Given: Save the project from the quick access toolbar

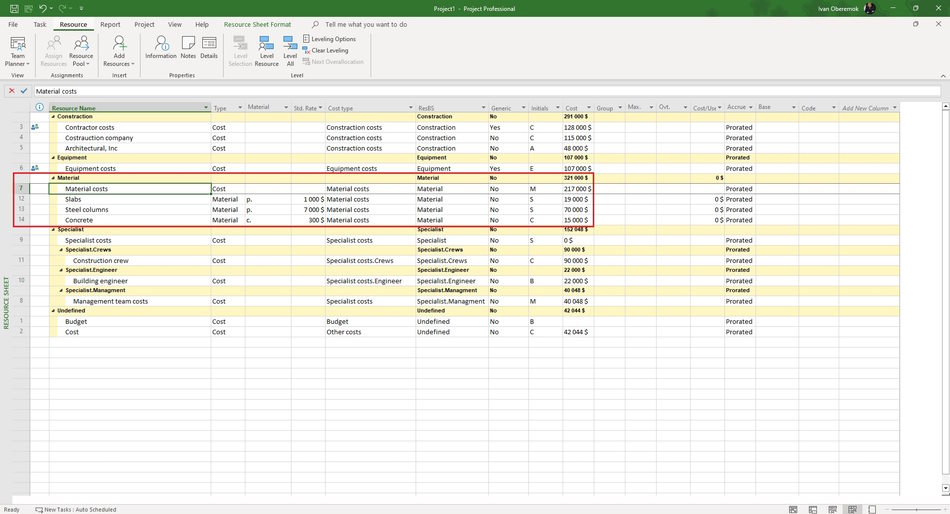Looking at the screenshot, I should tap(13, 8).
